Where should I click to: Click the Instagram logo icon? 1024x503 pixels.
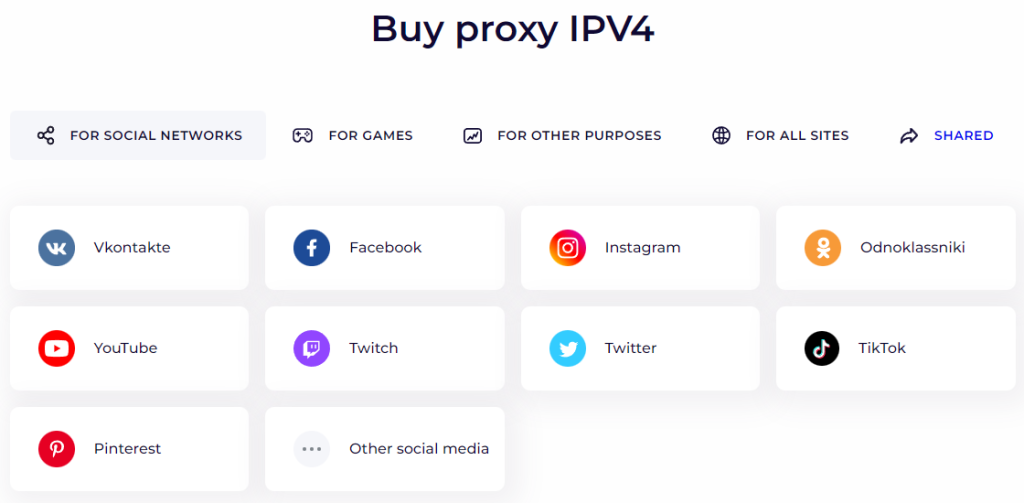pyautogui.click(x=568, y=248)
